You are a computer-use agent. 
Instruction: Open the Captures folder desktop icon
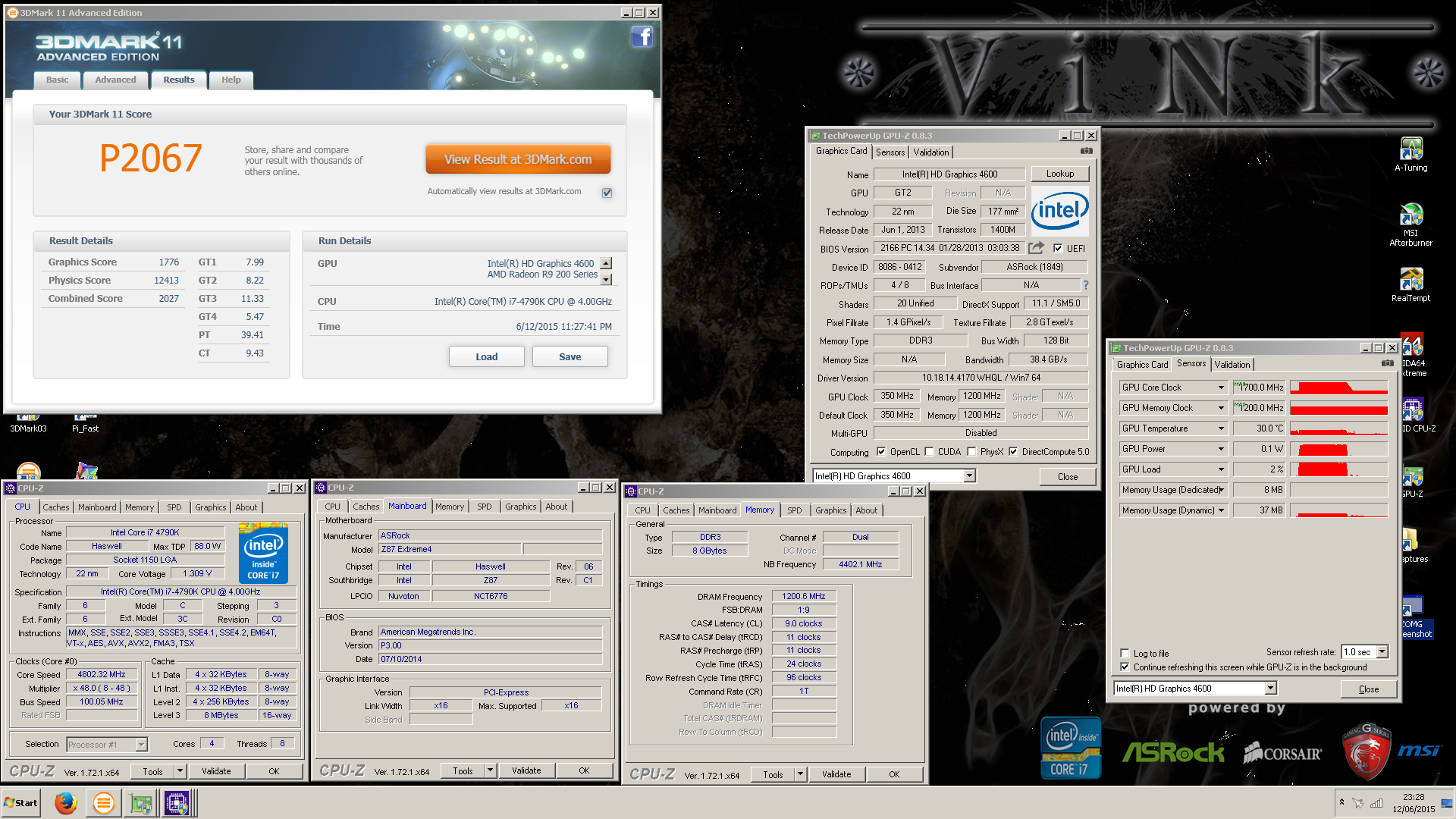tap(1413, 546)
